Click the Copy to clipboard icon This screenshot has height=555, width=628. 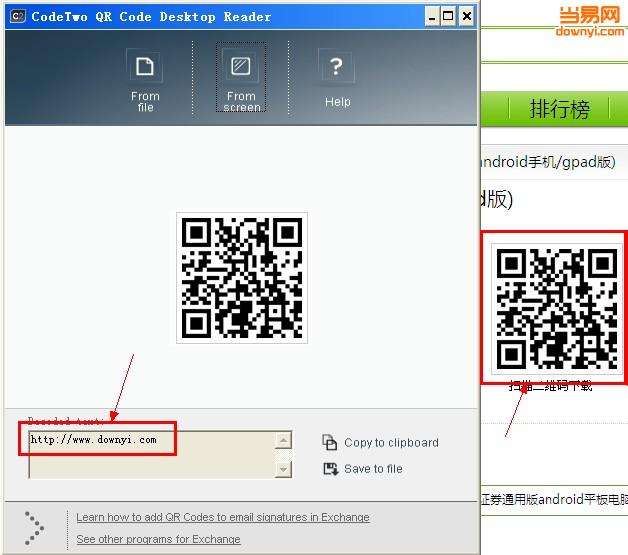[x=330, y=442]
